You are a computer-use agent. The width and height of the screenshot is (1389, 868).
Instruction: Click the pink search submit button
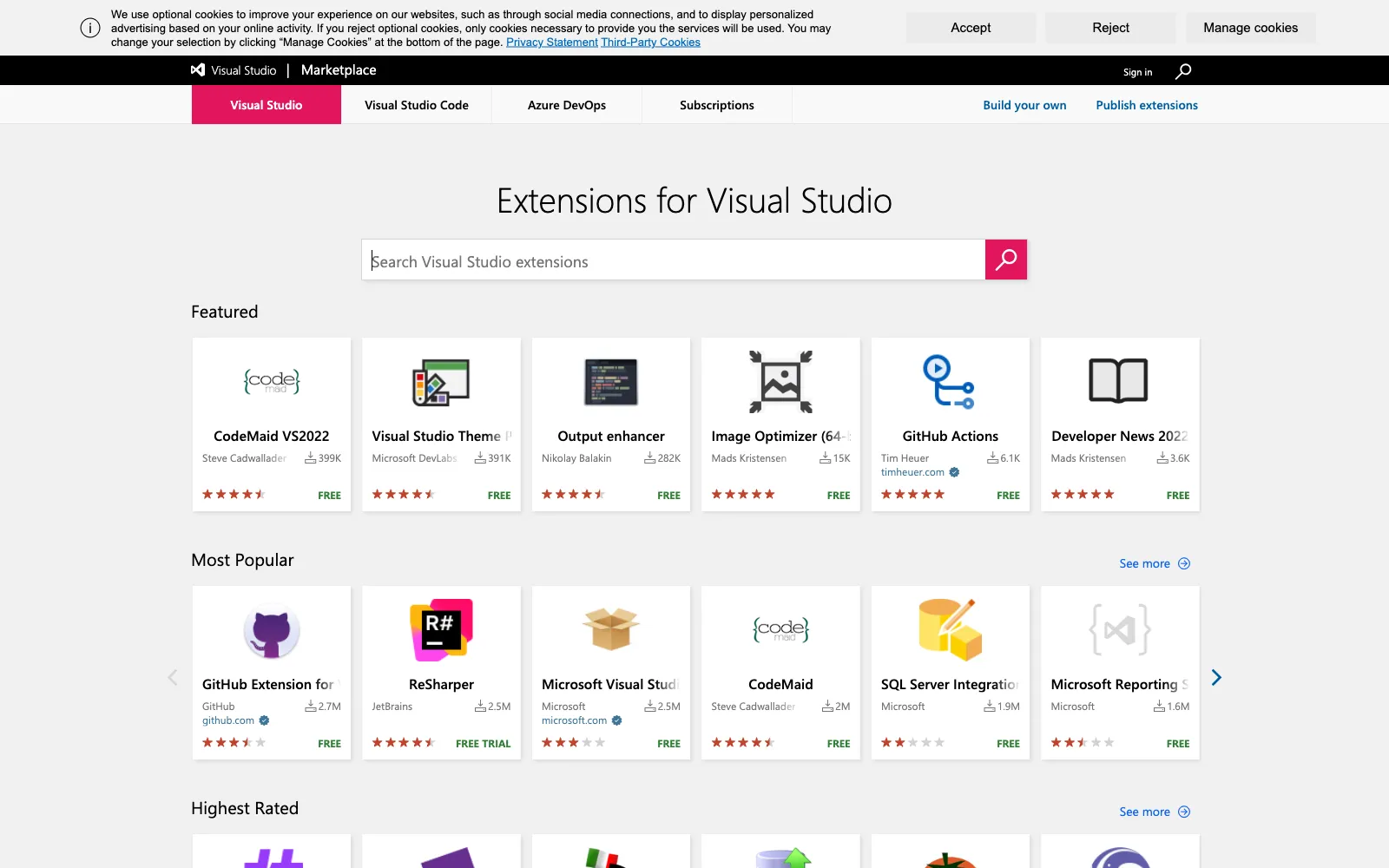click(x=1006, y=260)
